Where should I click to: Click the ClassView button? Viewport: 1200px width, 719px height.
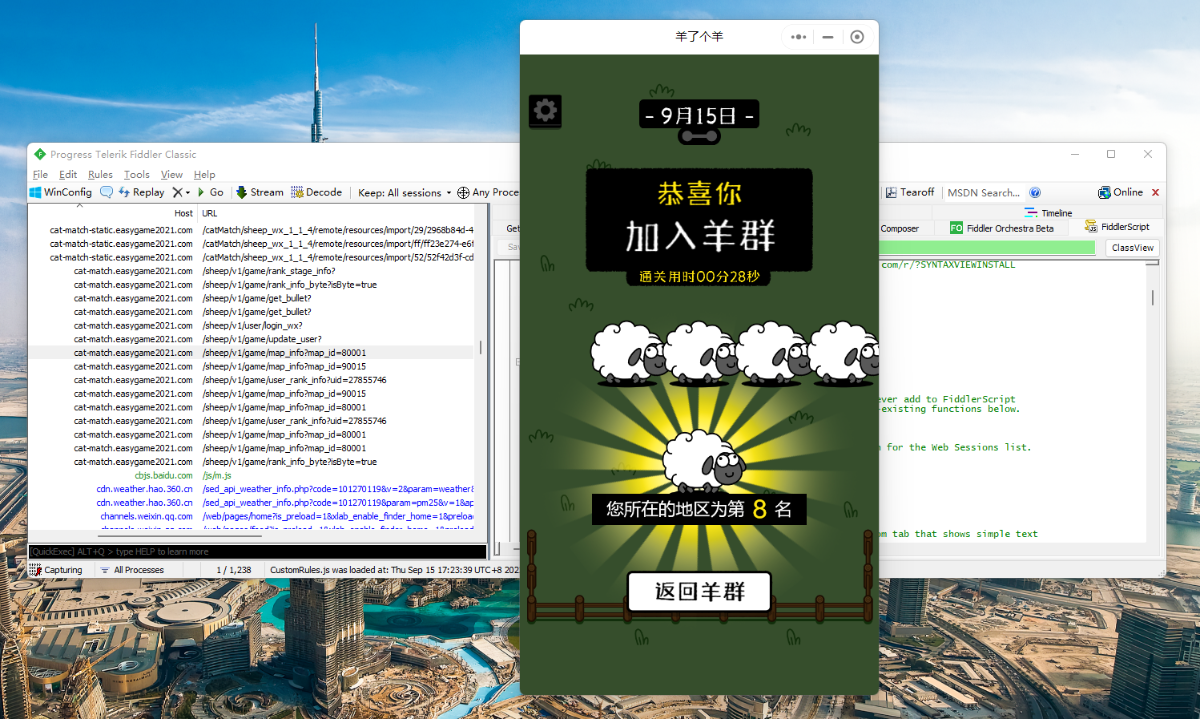pyautogui.click(x=1133, y=248)
